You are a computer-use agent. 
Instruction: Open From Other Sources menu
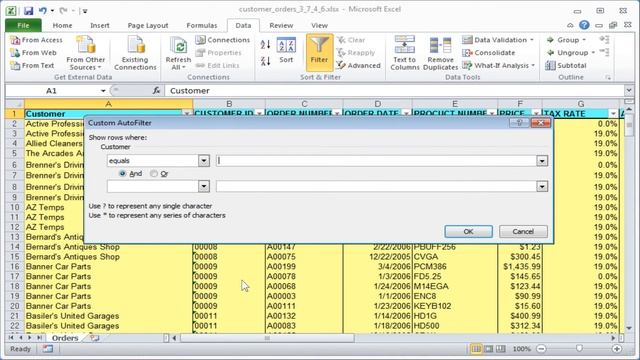(86, 53)
